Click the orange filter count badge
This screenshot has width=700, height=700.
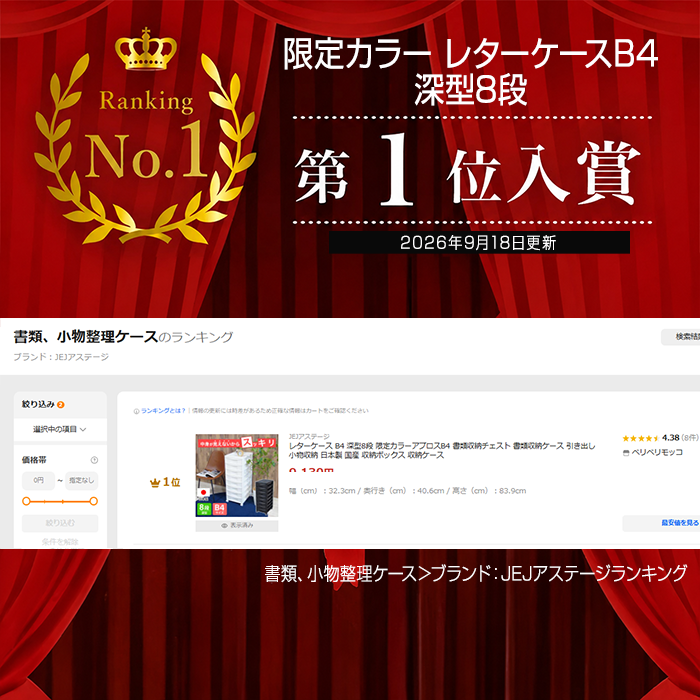pos(61,405)
